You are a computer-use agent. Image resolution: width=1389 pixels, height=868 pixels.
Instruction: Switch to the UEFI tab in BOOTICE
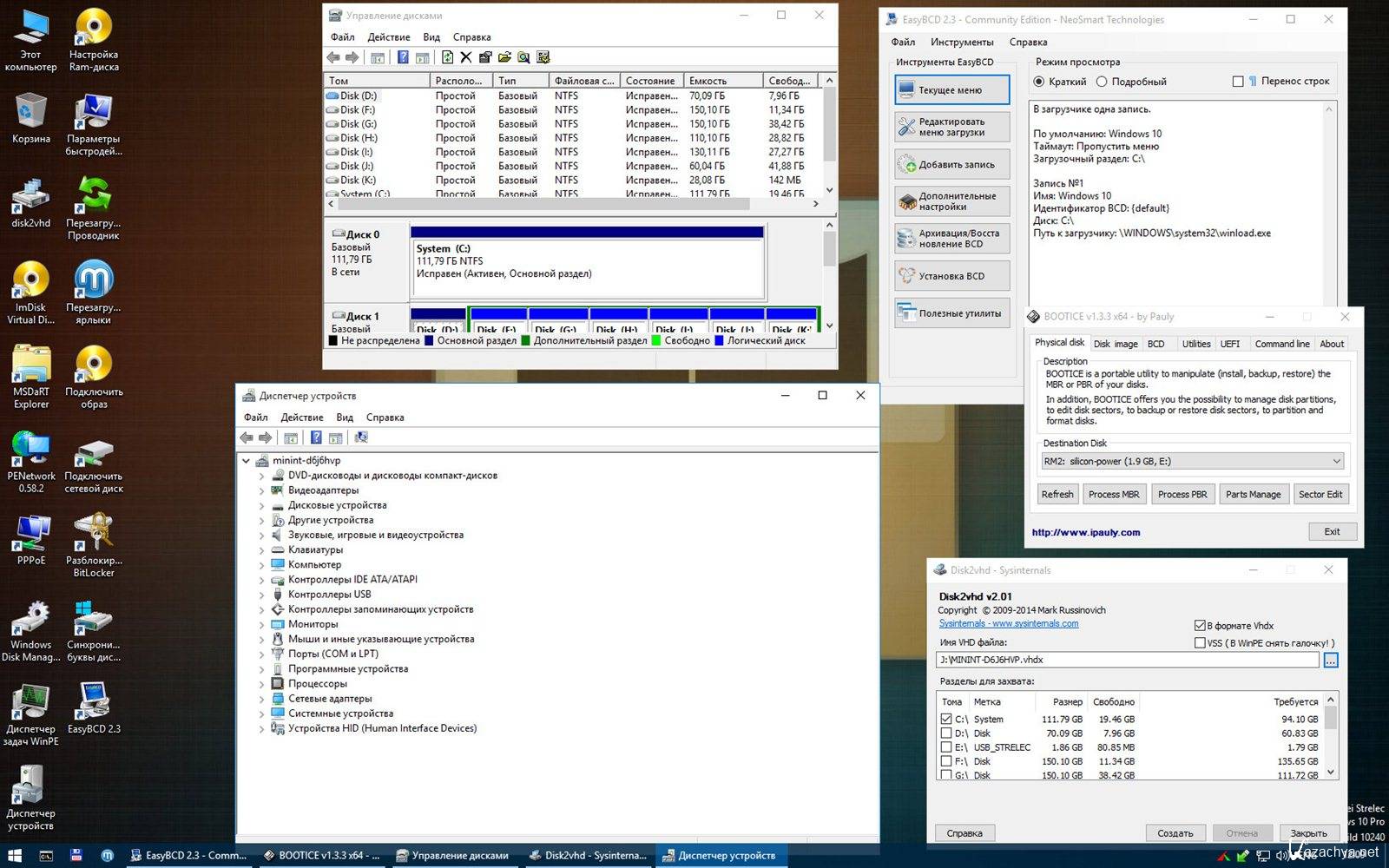coord(1229,344)
